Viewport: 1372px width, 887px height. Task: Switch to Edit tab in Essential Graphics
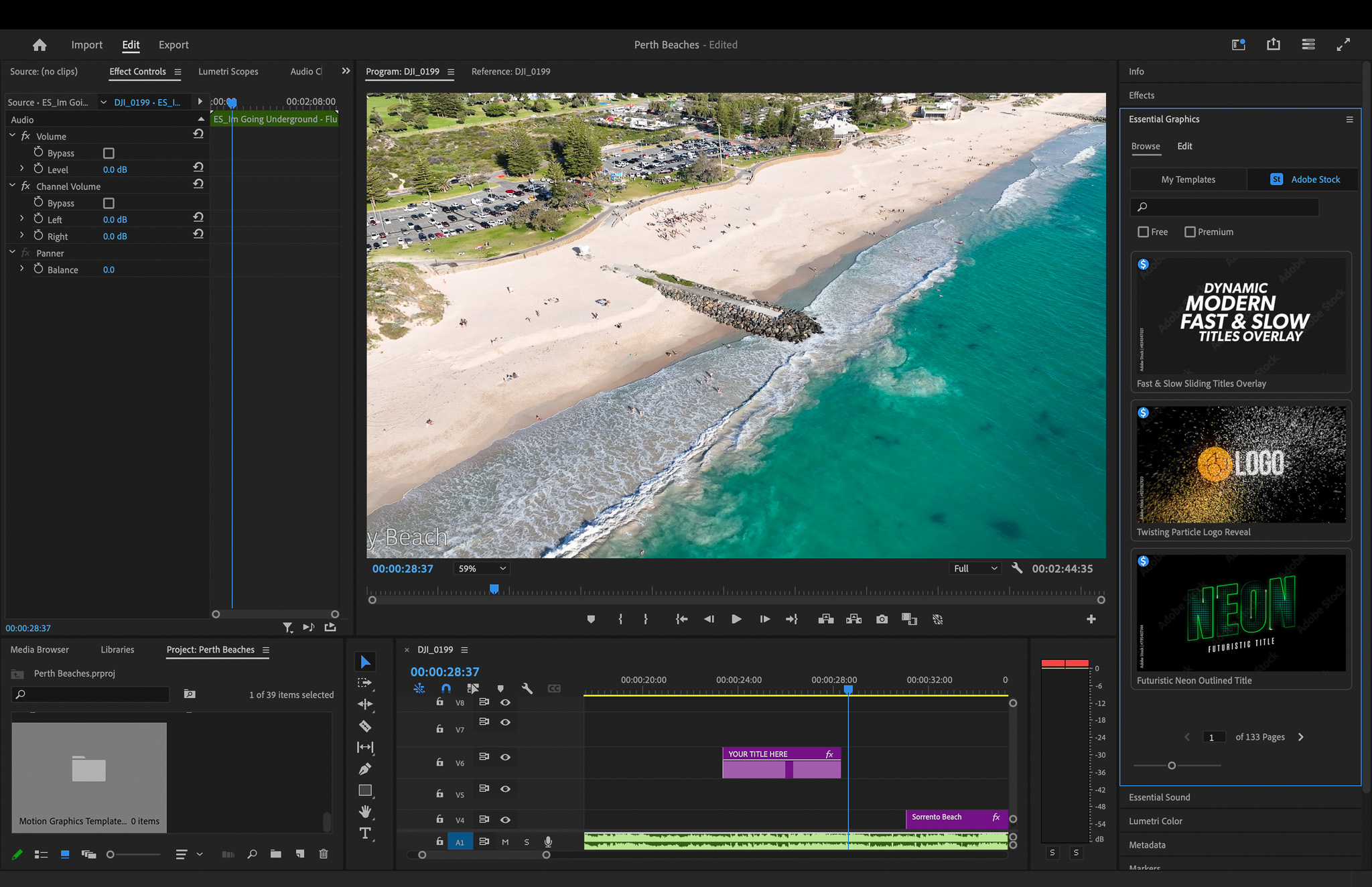(1184, 146)
